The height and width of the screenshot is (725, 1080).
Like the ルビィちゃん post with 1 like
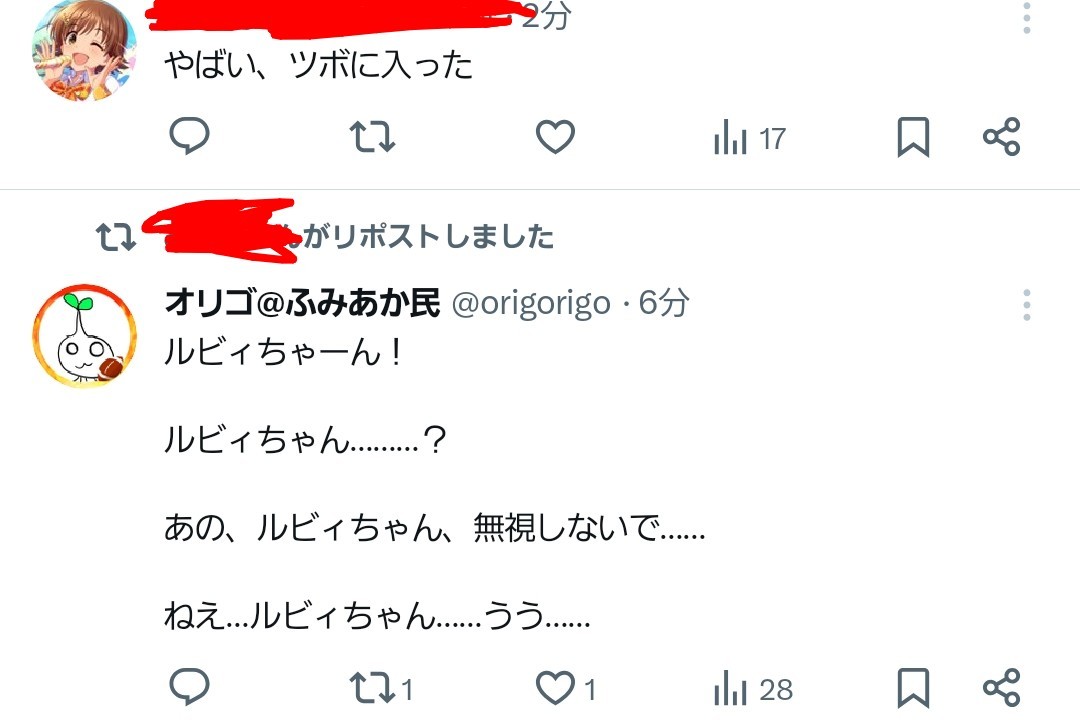[x=565, y=688]
